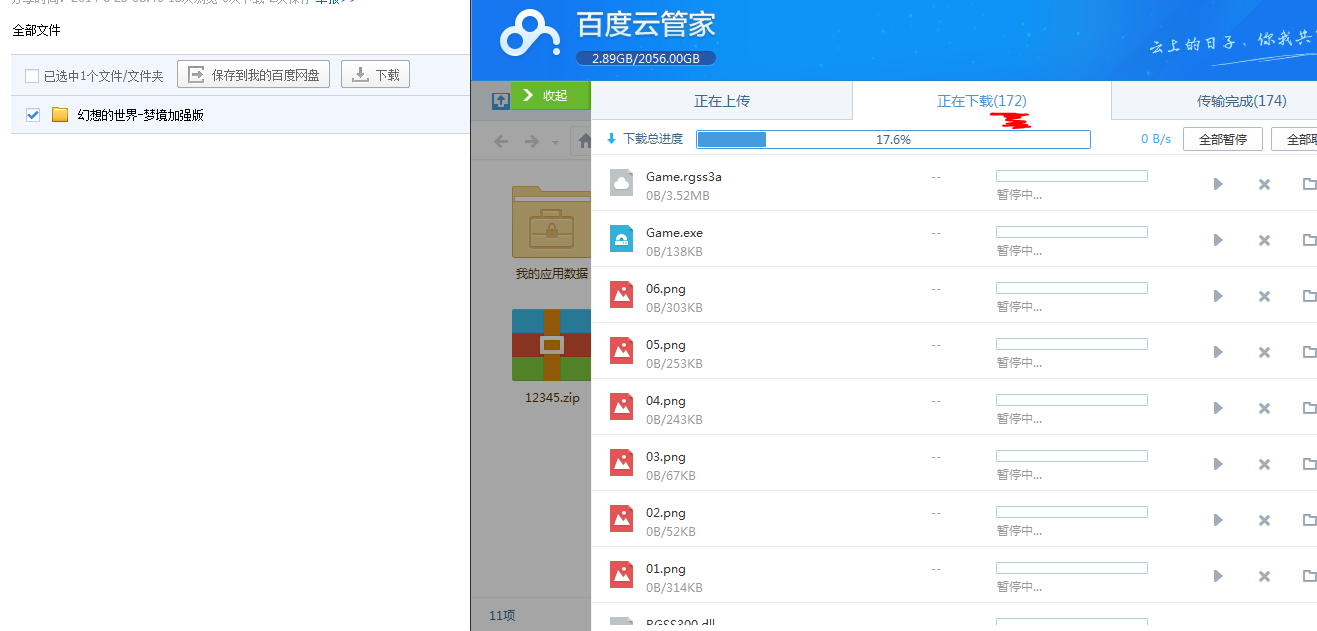Resume downloading 05.png

[x=1218, y=352]
